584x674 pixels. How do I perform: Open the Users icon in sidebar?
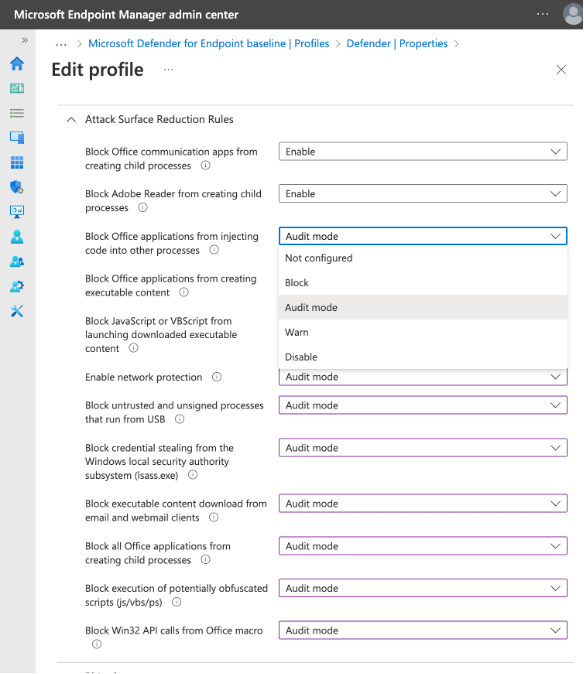tap(17, 236)
